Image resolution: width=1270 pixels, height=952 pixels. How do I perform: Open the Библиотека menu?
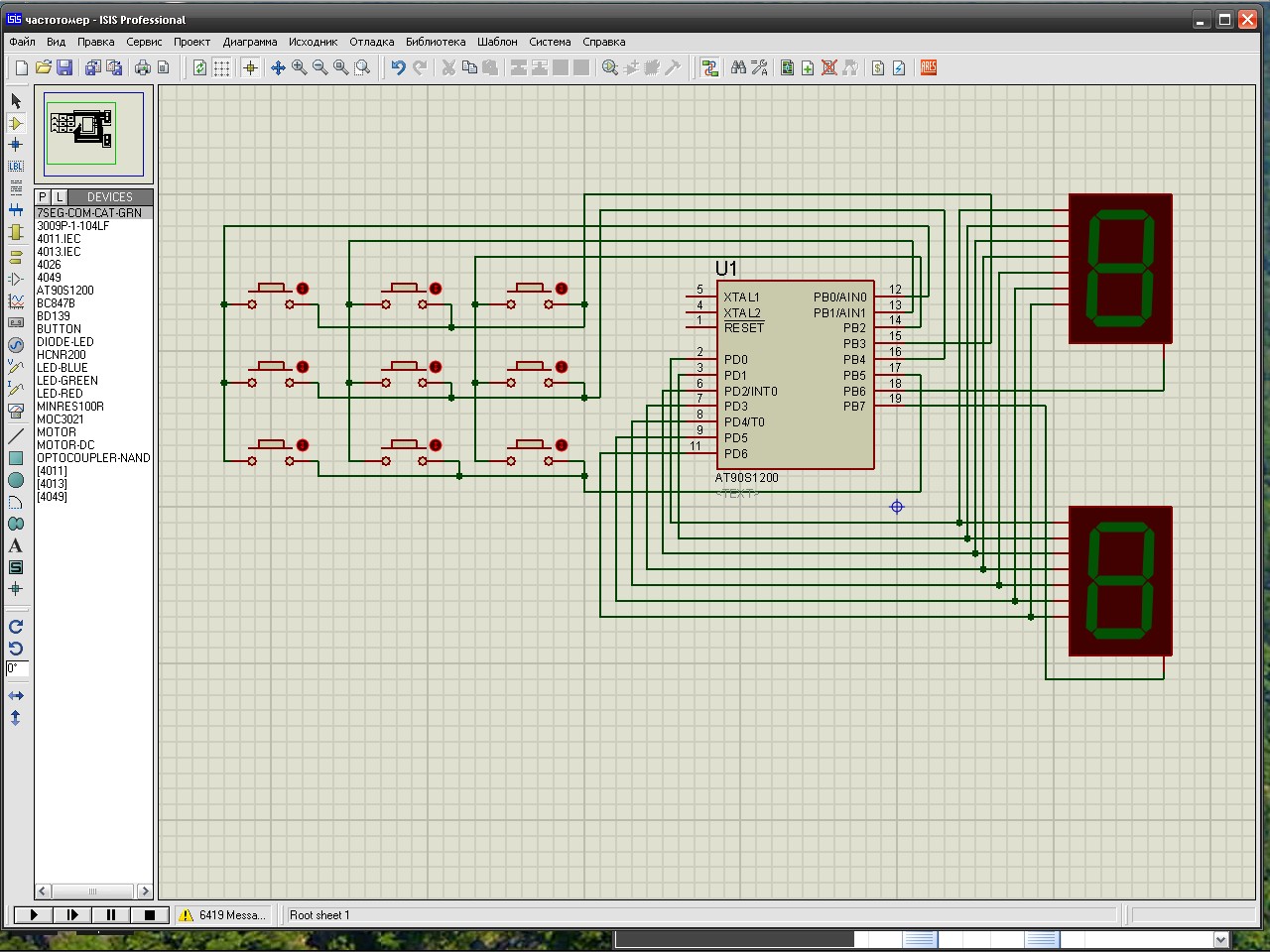pyautogui.click(x=436, y=42)
